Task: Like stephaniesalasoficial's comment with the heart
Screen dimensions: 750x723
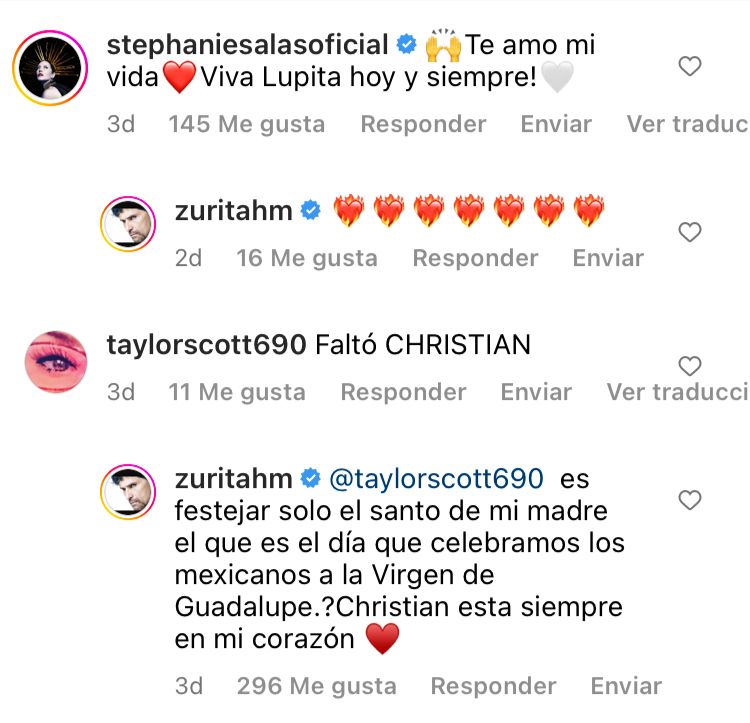Action: click(690, 66)
